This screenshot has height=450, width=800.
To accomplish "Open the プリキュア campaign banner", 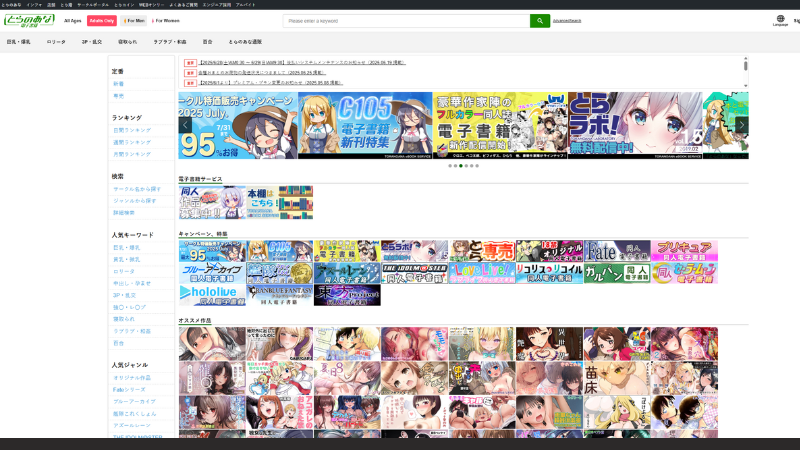I will pyautogui.click(x=685, y=251).
